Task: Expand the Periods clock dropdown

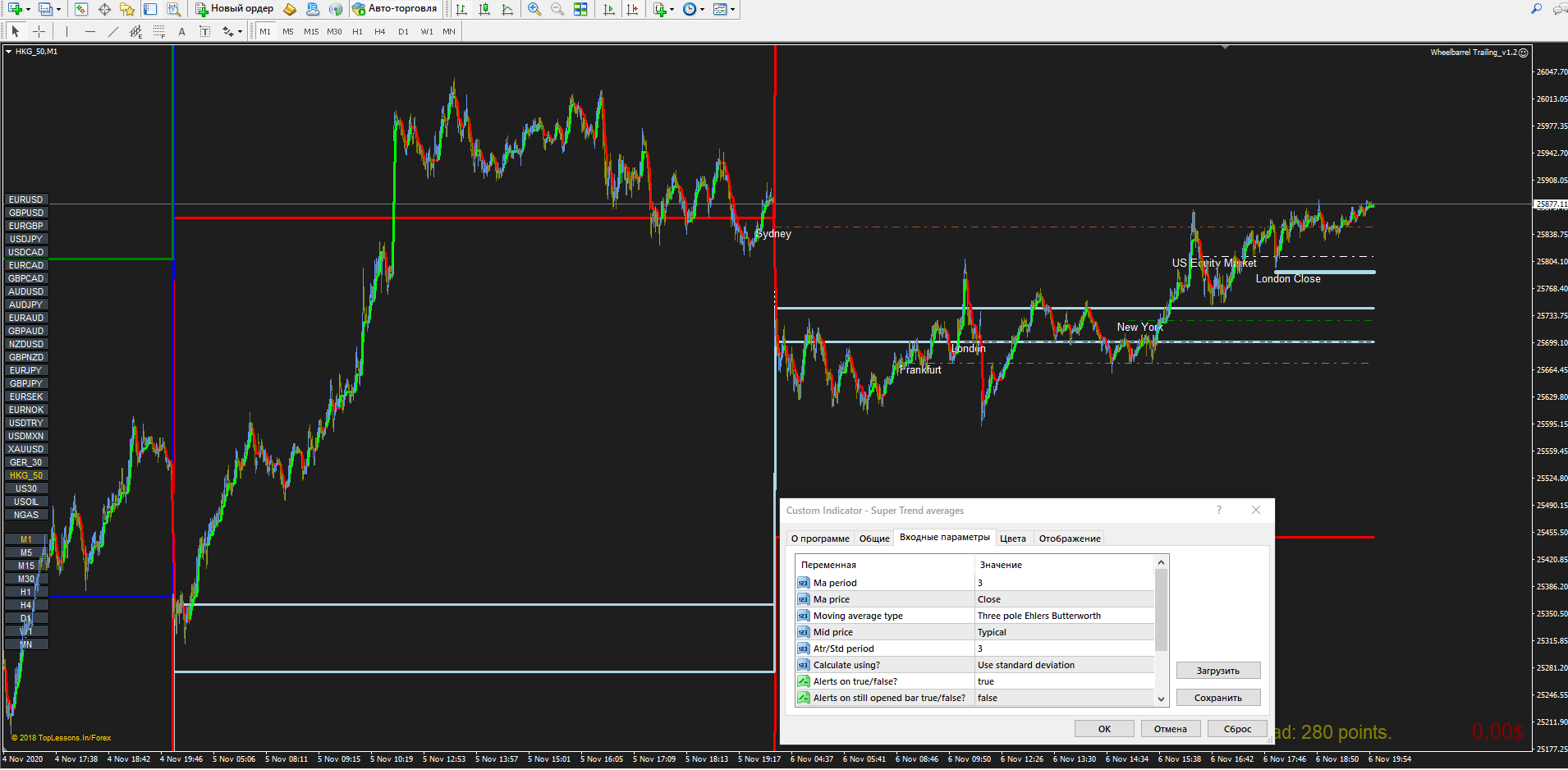Action: click(702, 9)
